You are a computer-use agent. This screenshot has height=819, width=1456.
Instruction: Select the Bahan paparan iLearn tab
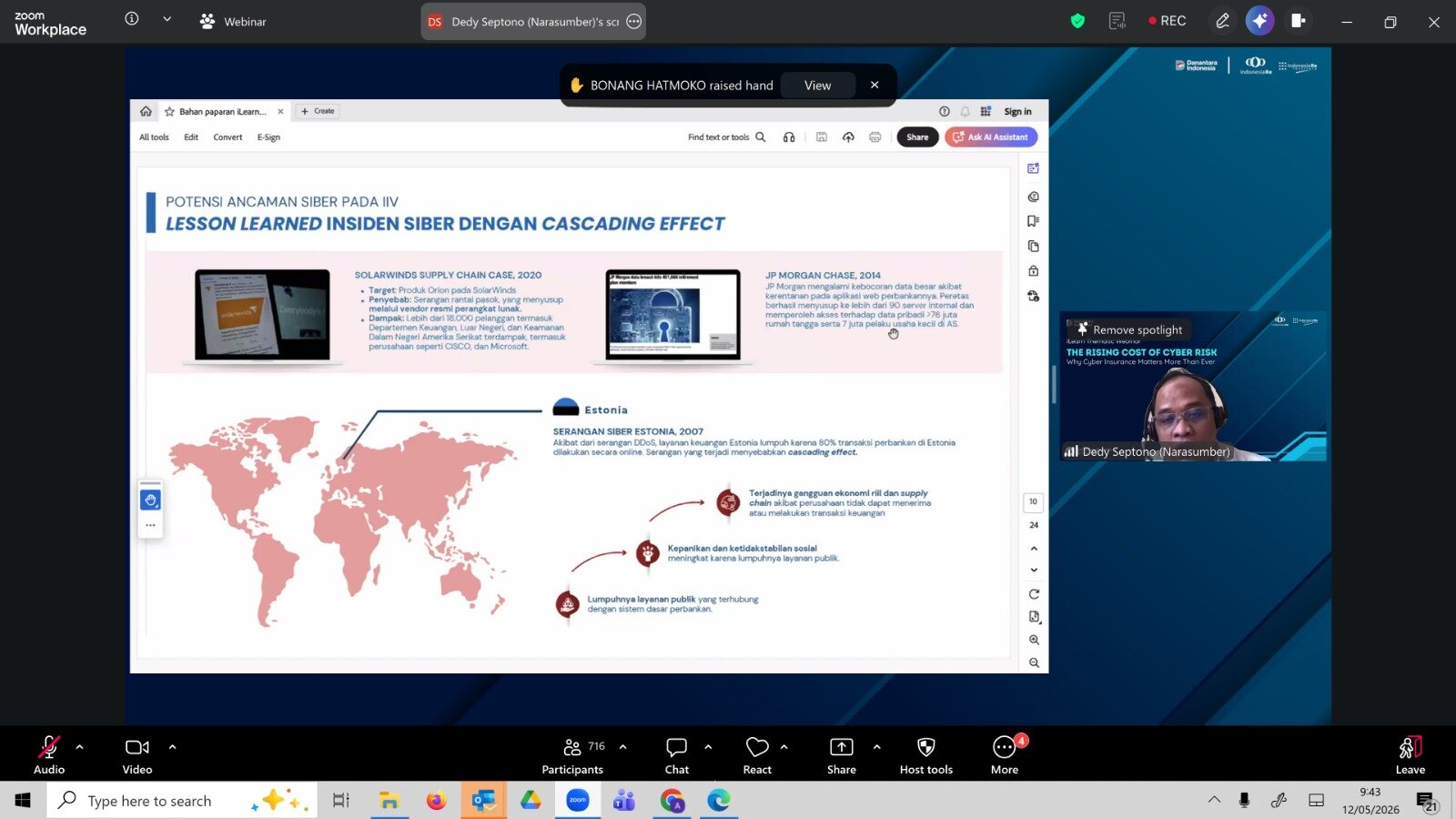coord(223,112)
